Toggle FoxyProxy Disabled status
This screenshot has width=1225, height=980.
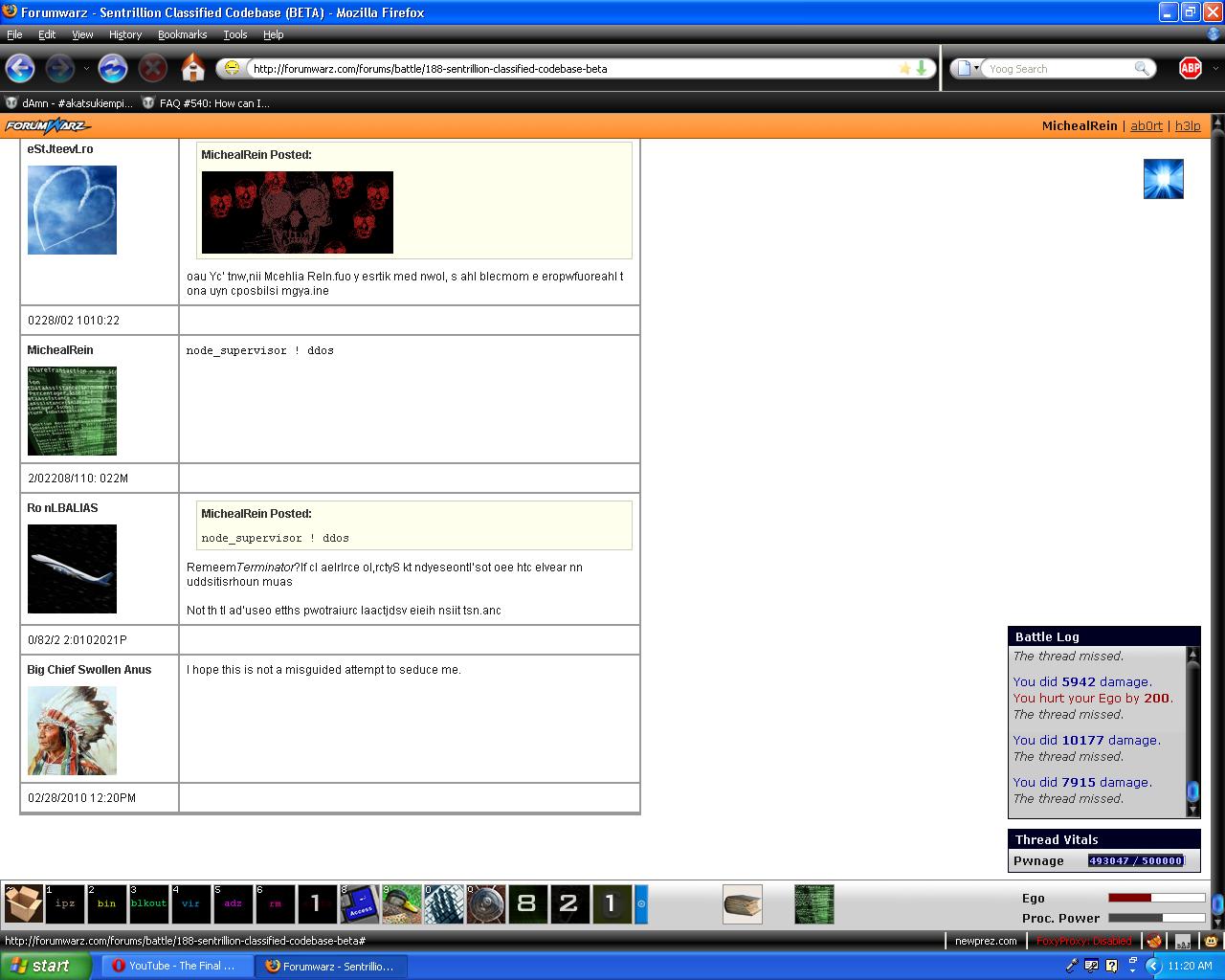pyautogui.click(x=1083, y=941)
